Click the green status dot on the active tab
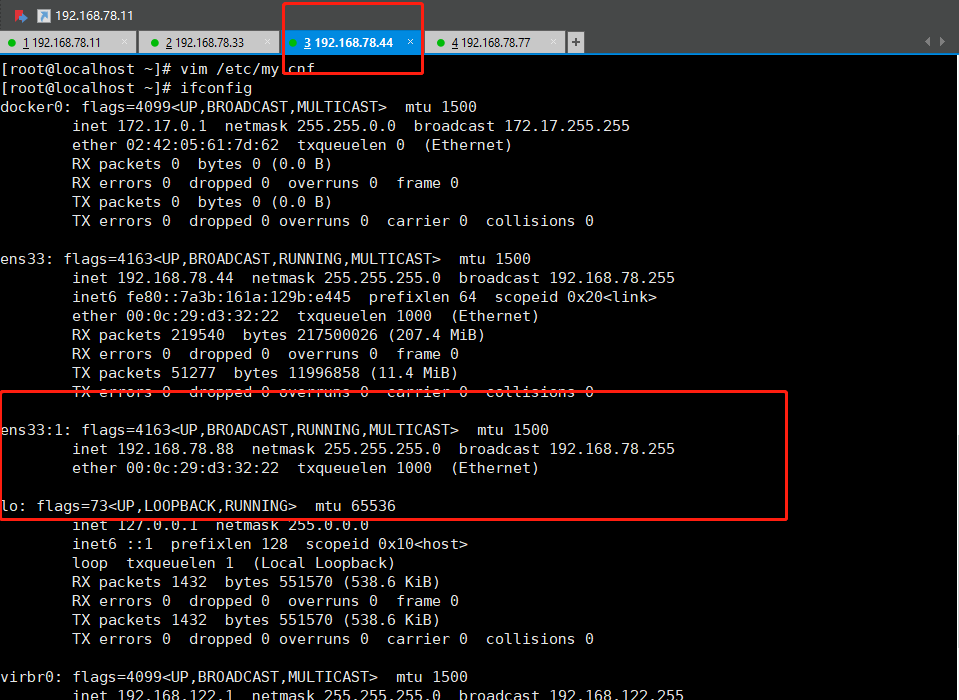959x700 pixels. [x=291, y=43]
